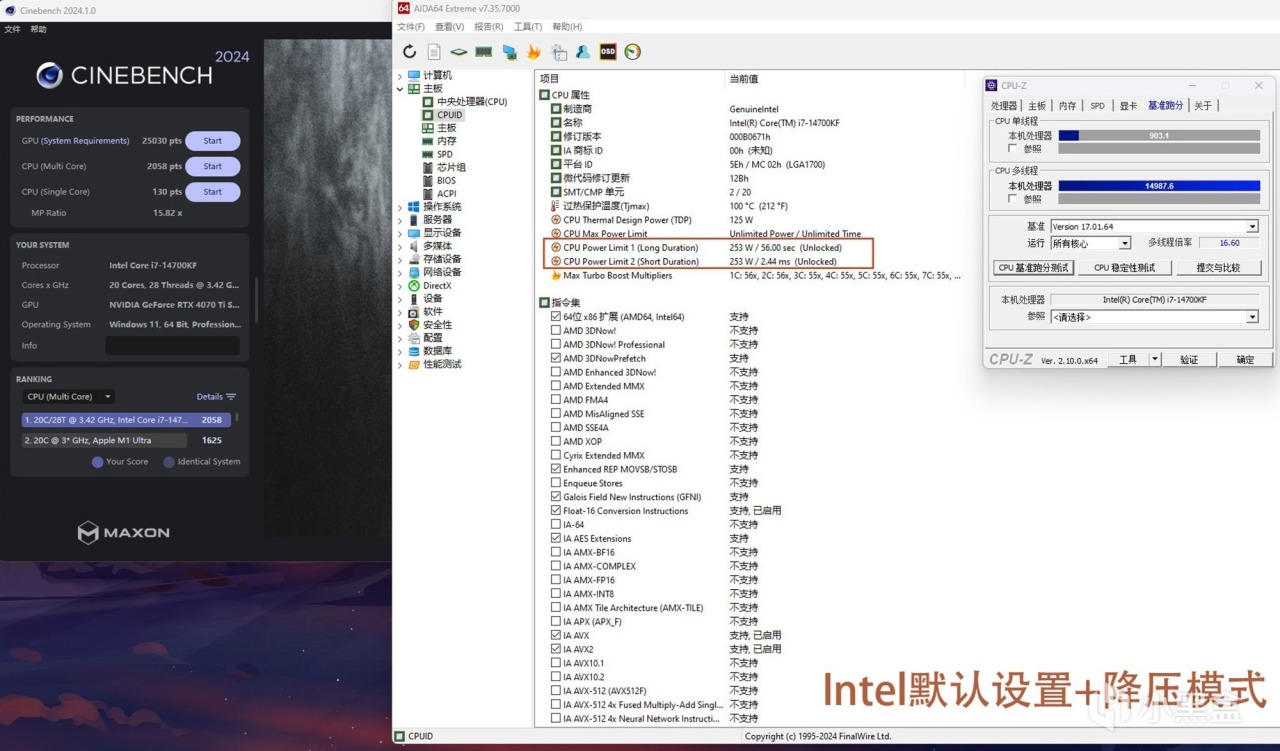Start the GPU test in Cinebench
Screen dimensions: 1280x751
tap(213, 141)
